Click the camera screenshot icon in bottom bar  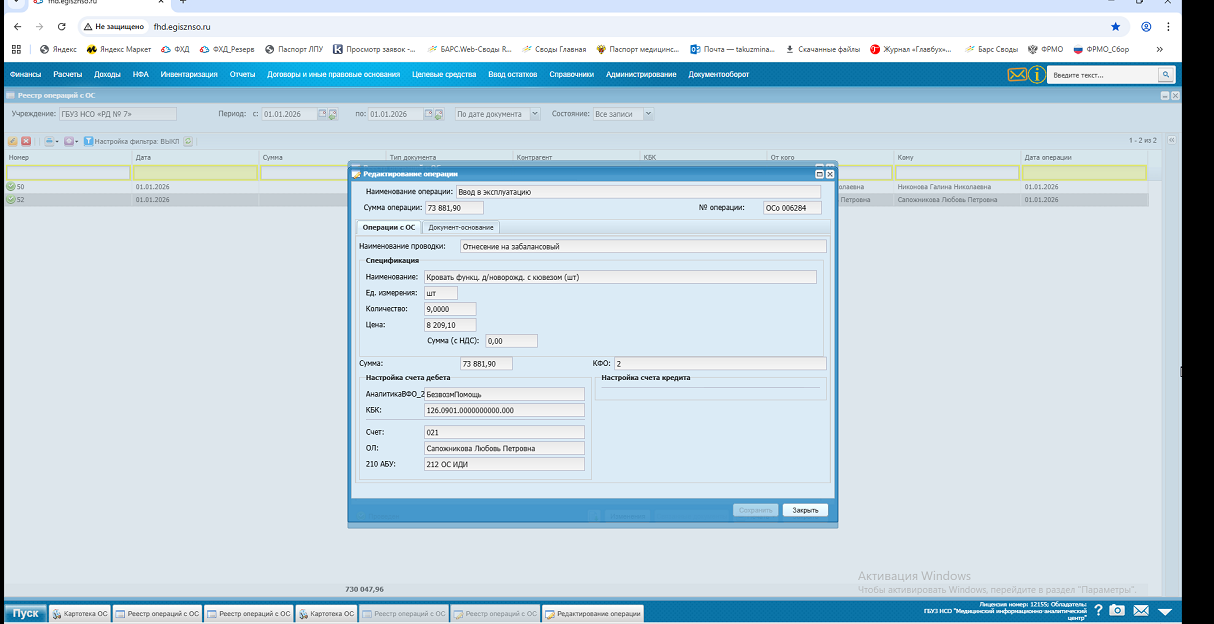pos(1117,611)
